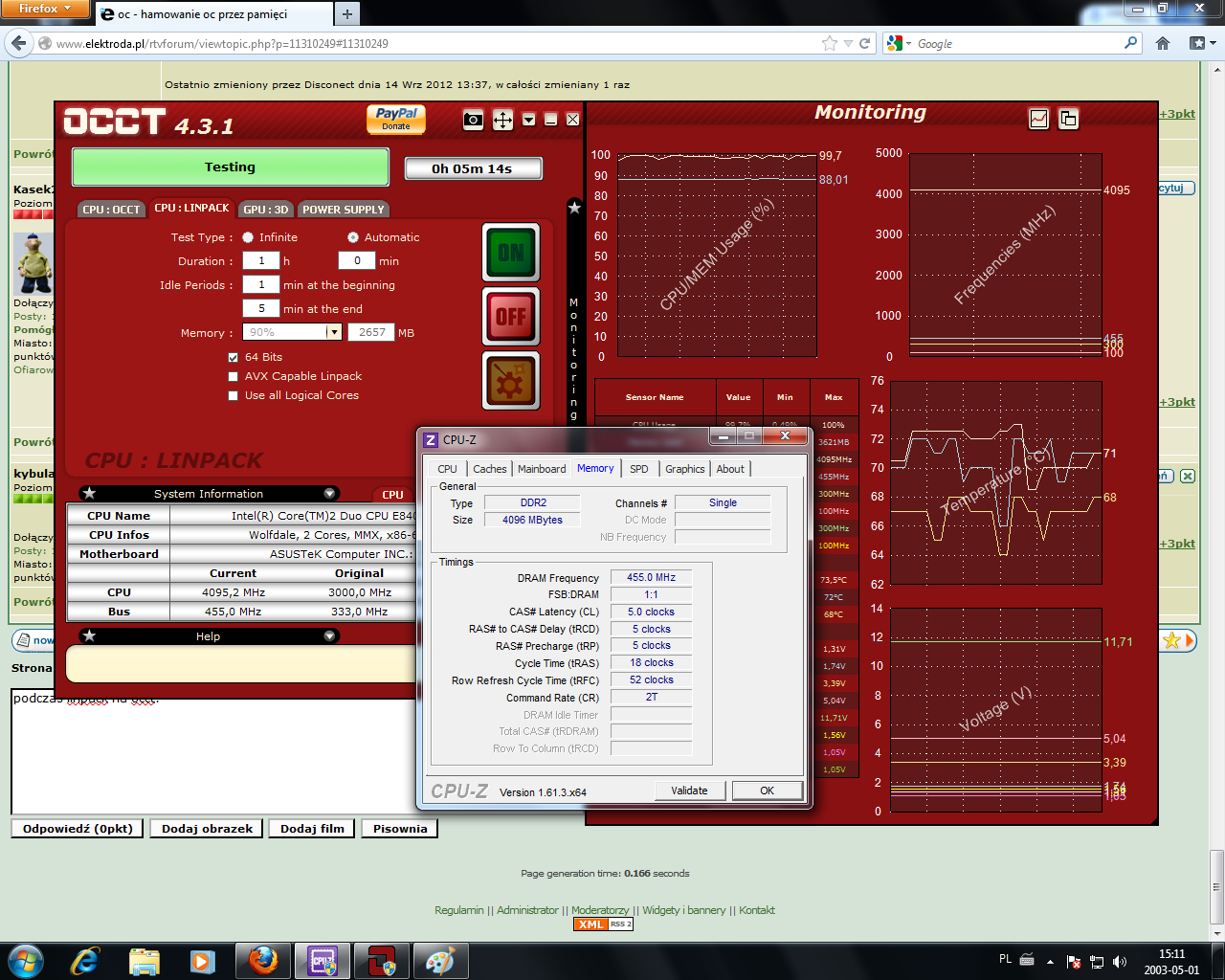The width and height of the screenshot is (1225, 980).
Task: Click OK in the CPU-Z window
Action: [x=767, y=791]
